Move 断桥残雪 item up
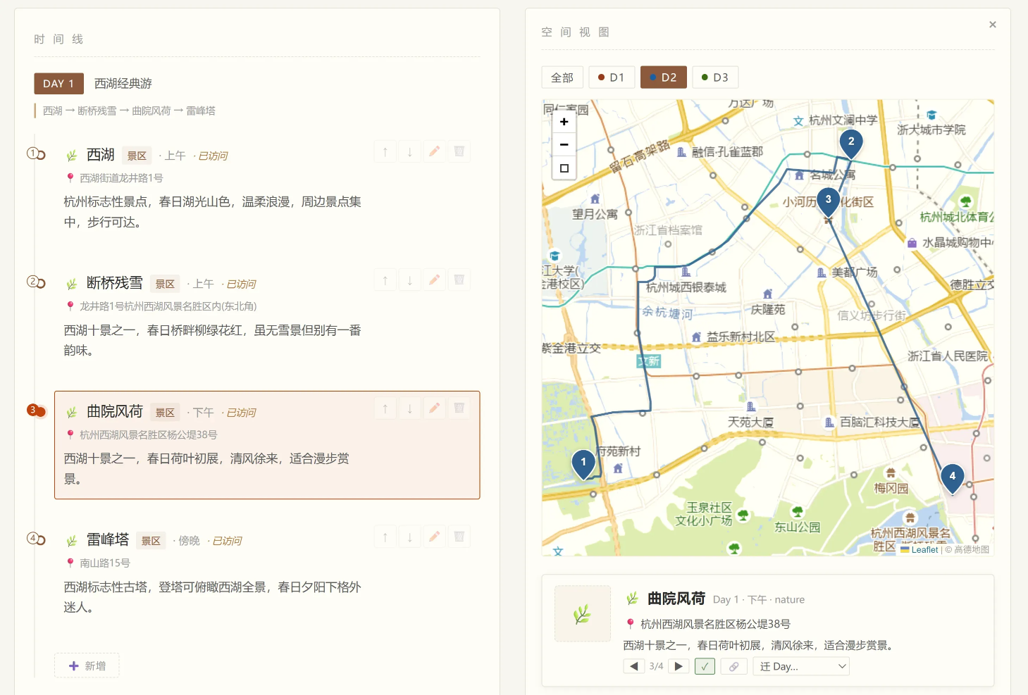This screenshot has height=695, width=1028. [385, 281]
